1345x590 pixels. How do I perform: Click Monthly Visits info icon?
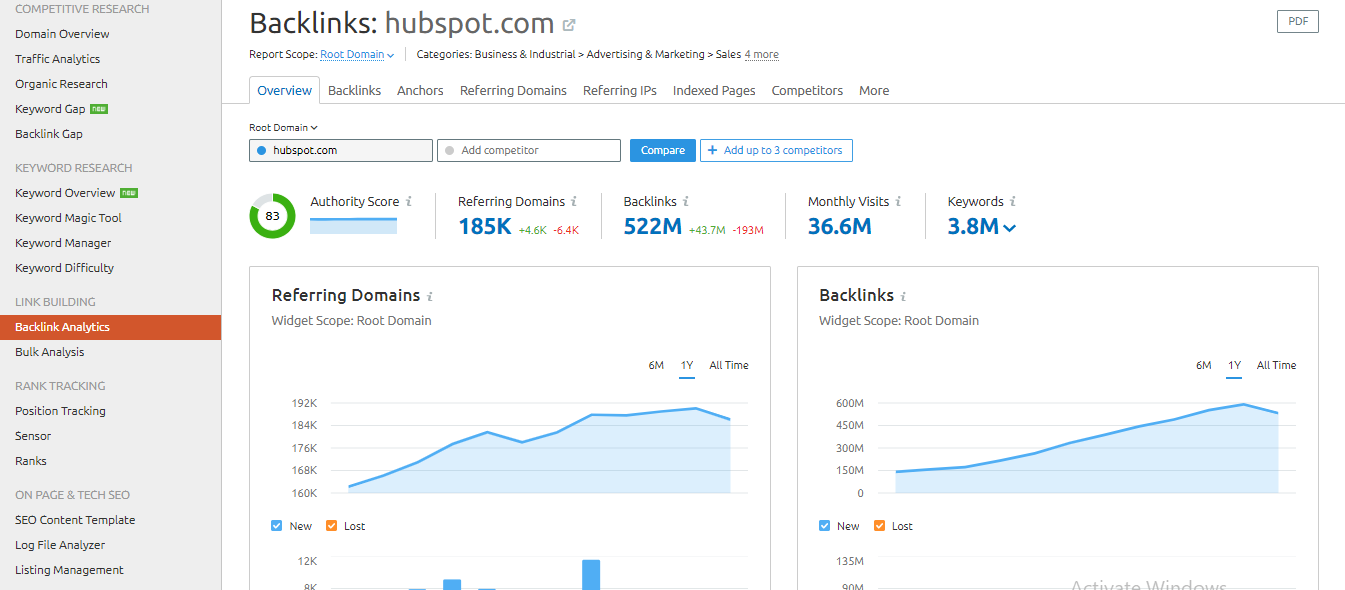point(899,202)
